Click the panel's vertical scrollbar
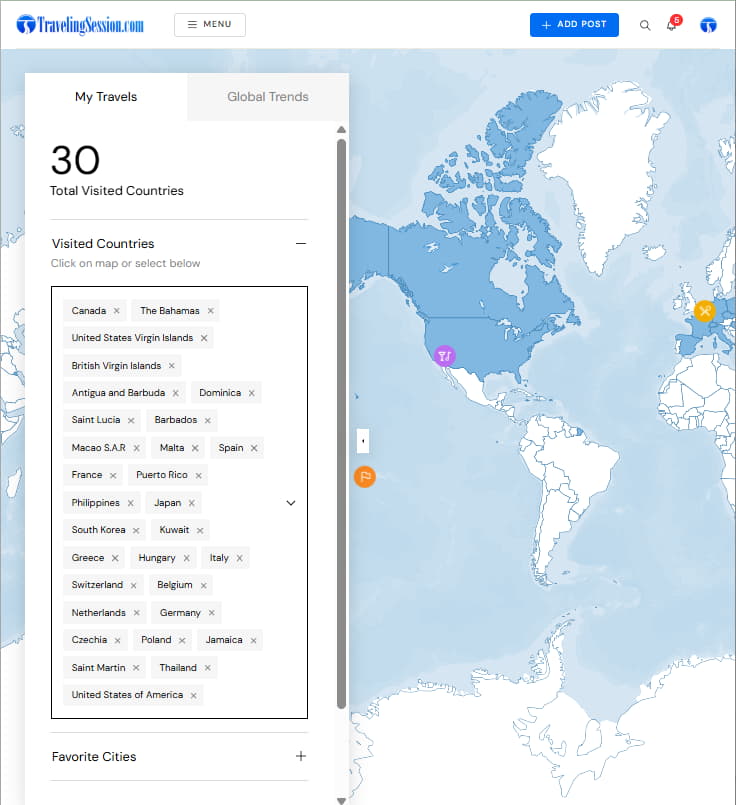Screen dimensions: 736x805 tap(341, 420)
